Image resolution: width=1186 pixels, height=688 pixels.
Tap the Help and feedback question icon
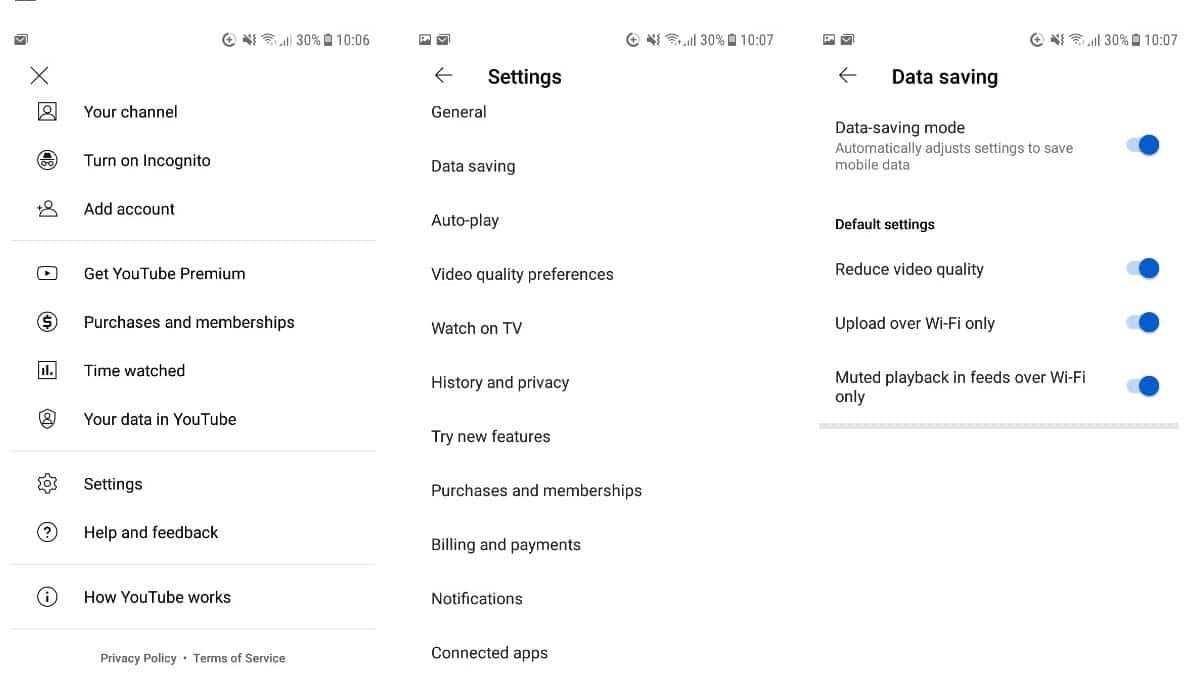[47, 532]
